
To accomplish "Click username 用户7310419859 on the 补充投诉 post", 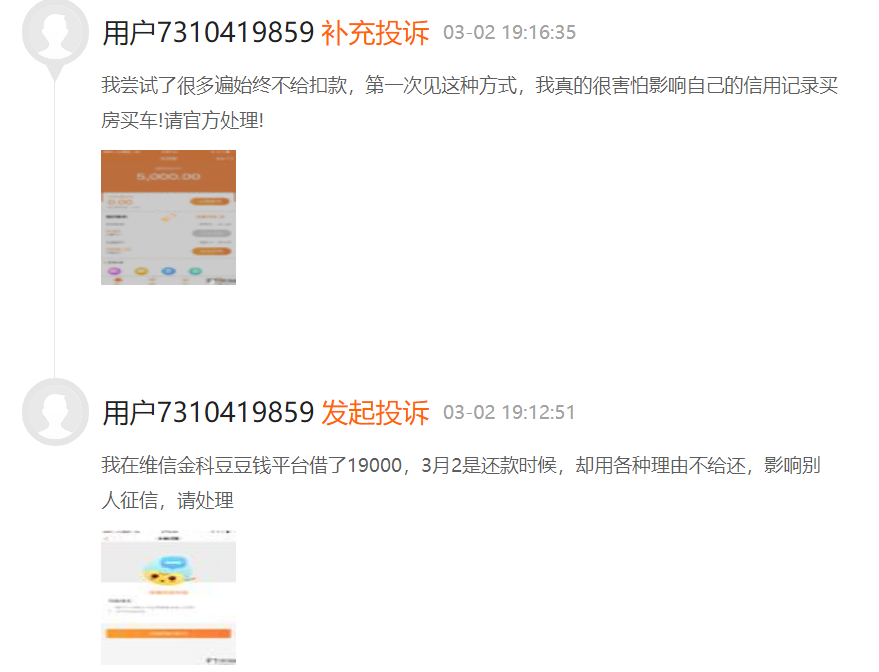I will point(208,33).
